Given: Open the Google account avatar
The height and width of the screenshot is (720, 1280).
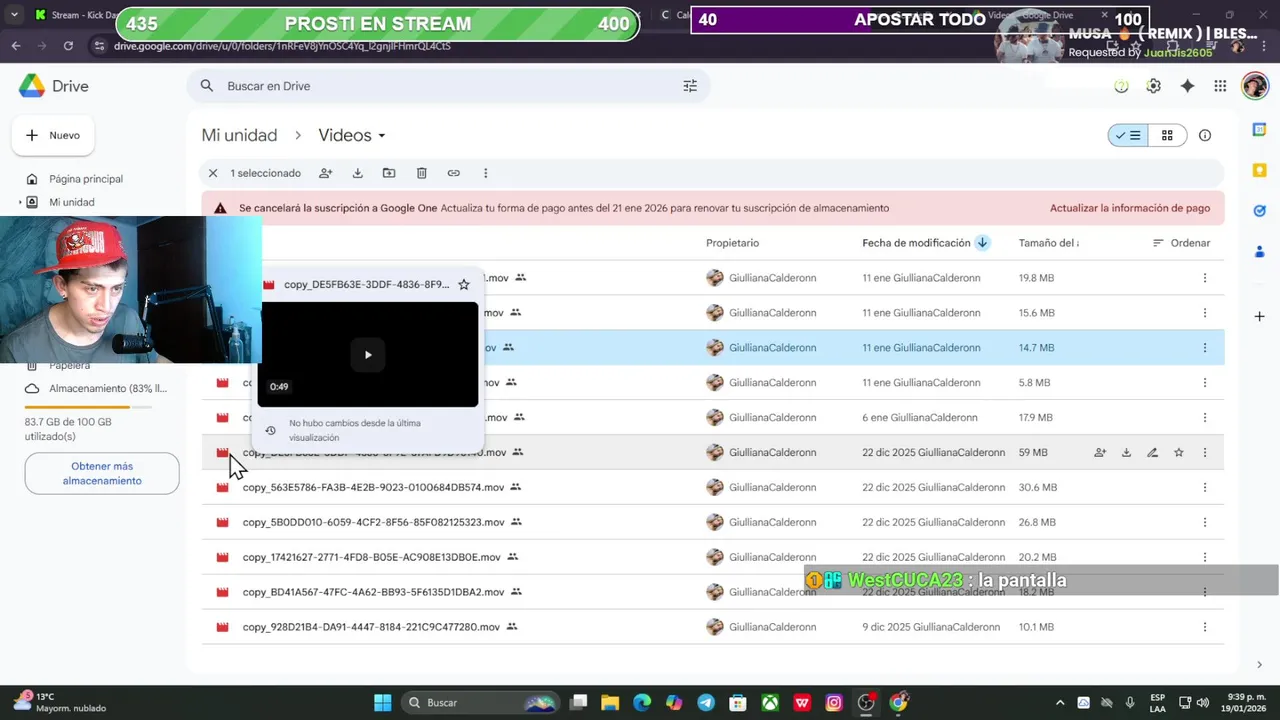Looking at the screenshot, I should pyautogui.click(x=1255, y=86).
